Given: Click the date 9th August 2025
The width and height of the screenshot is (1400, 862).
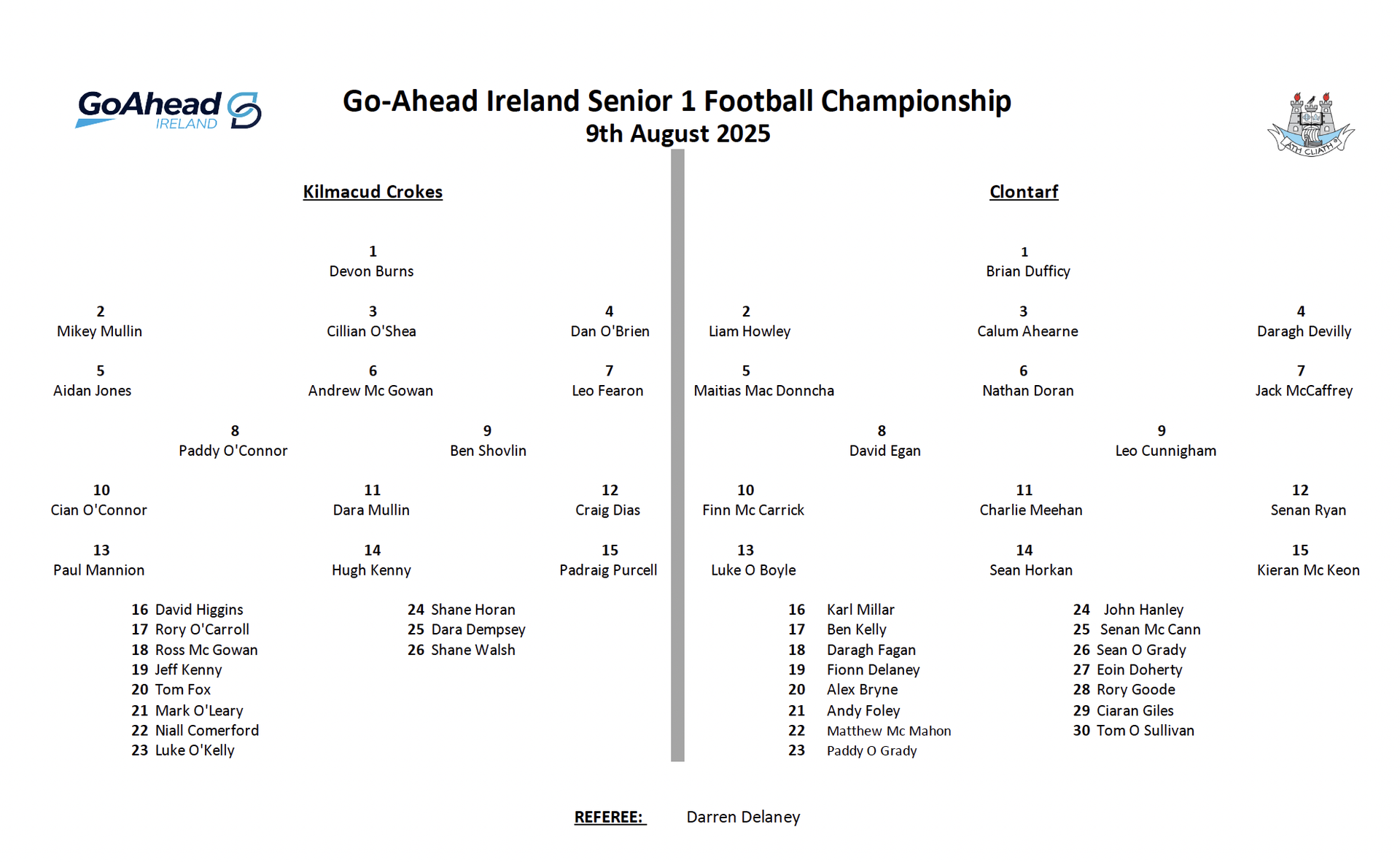Looking at the screenshot, I should 677,133.
